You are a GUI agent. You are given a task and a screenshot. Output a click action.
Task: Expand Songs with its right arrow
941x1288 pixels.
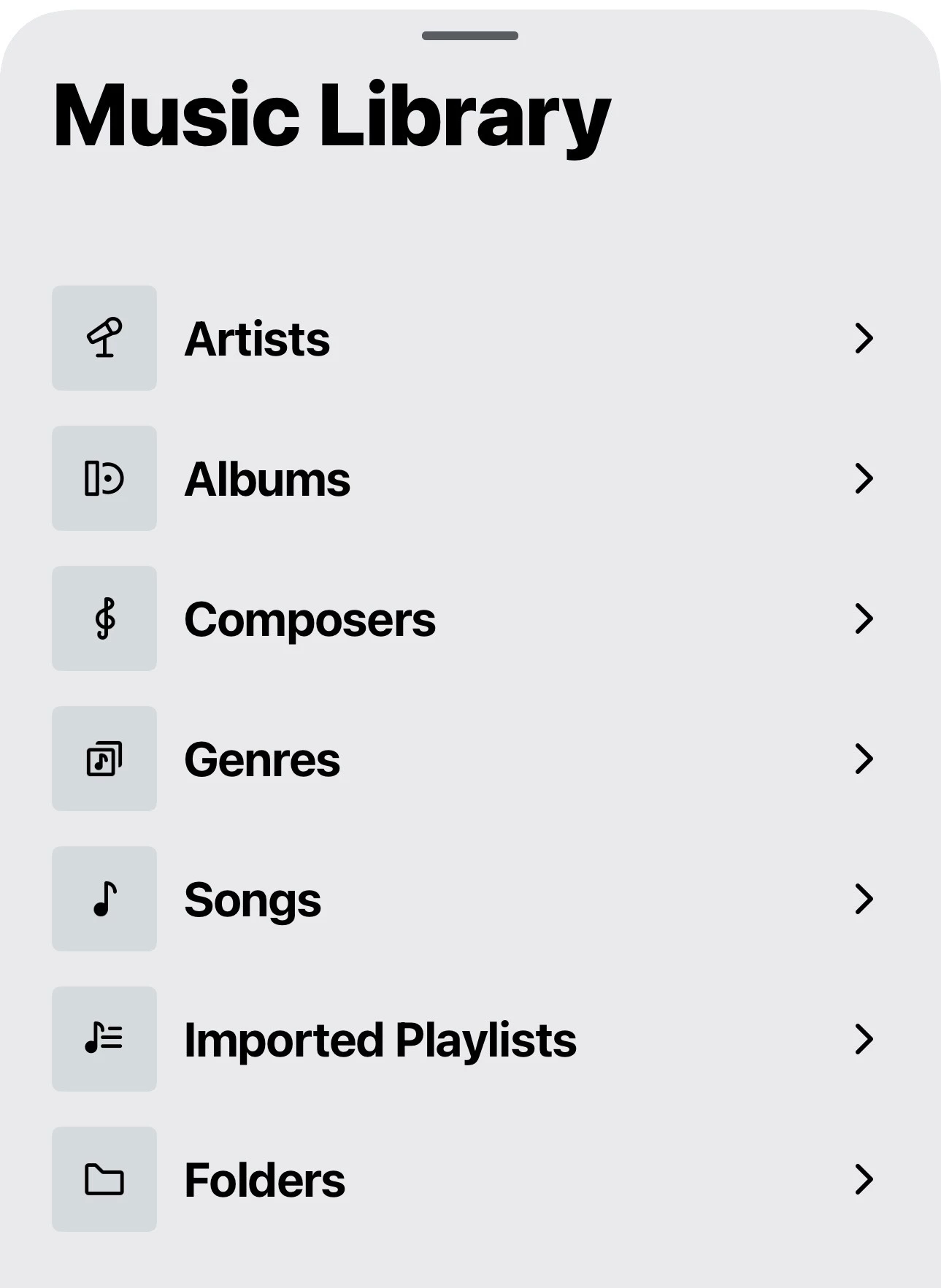(x=864, y=899)
